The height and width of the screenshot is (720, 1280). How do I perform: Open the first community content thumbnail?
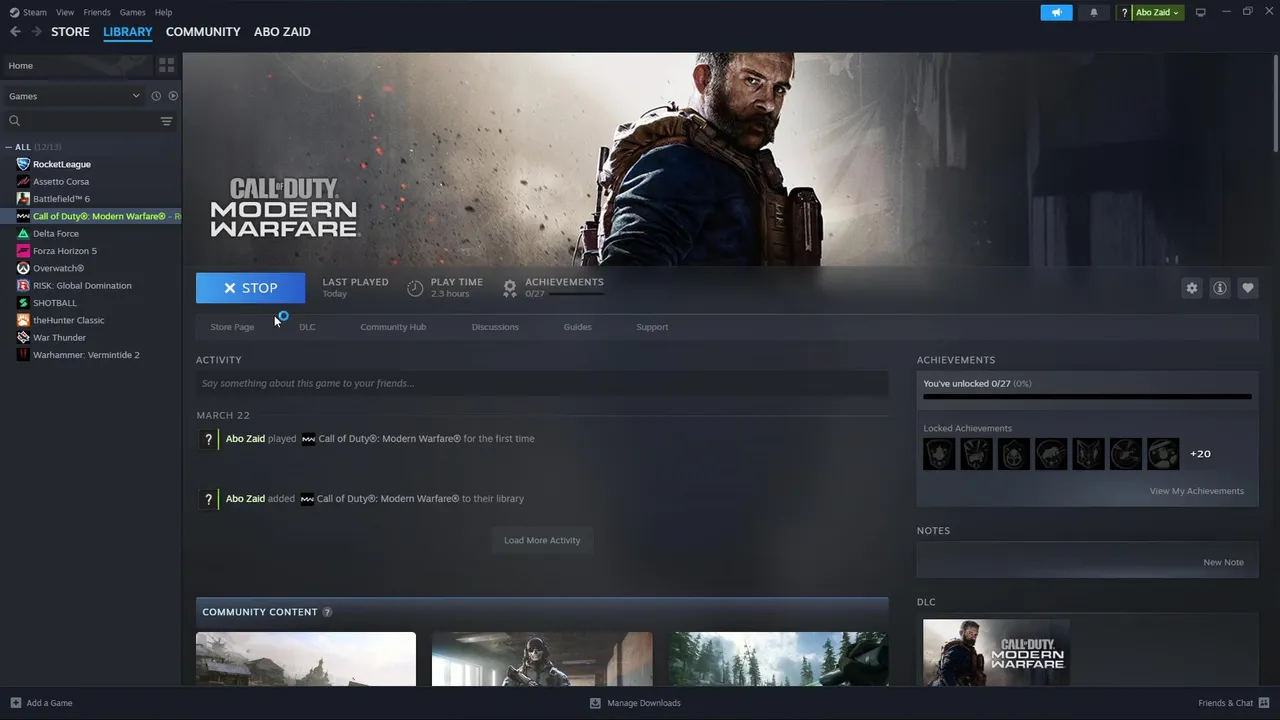tap(306, 659)
